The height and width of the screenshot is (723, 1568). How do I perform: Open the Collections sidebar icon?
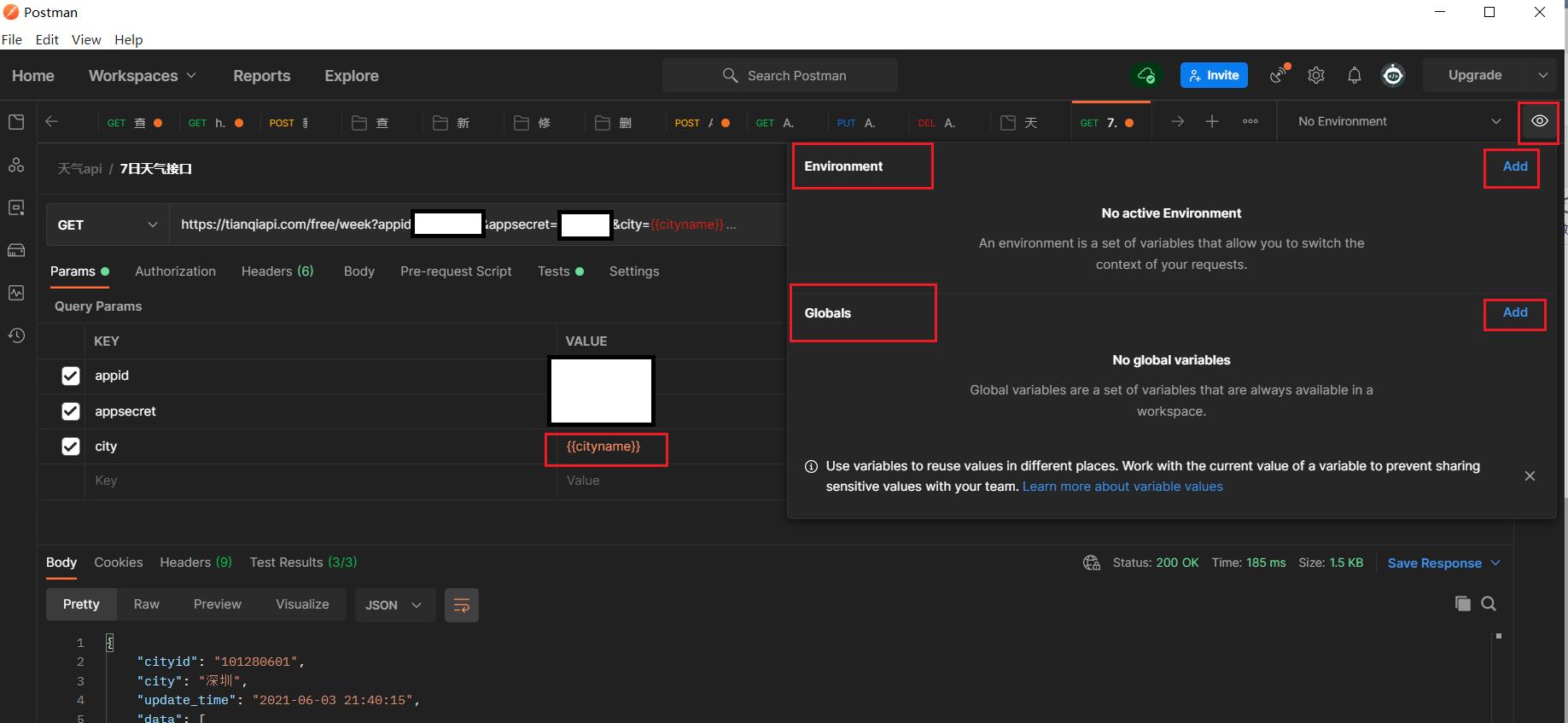coord(16,122)
